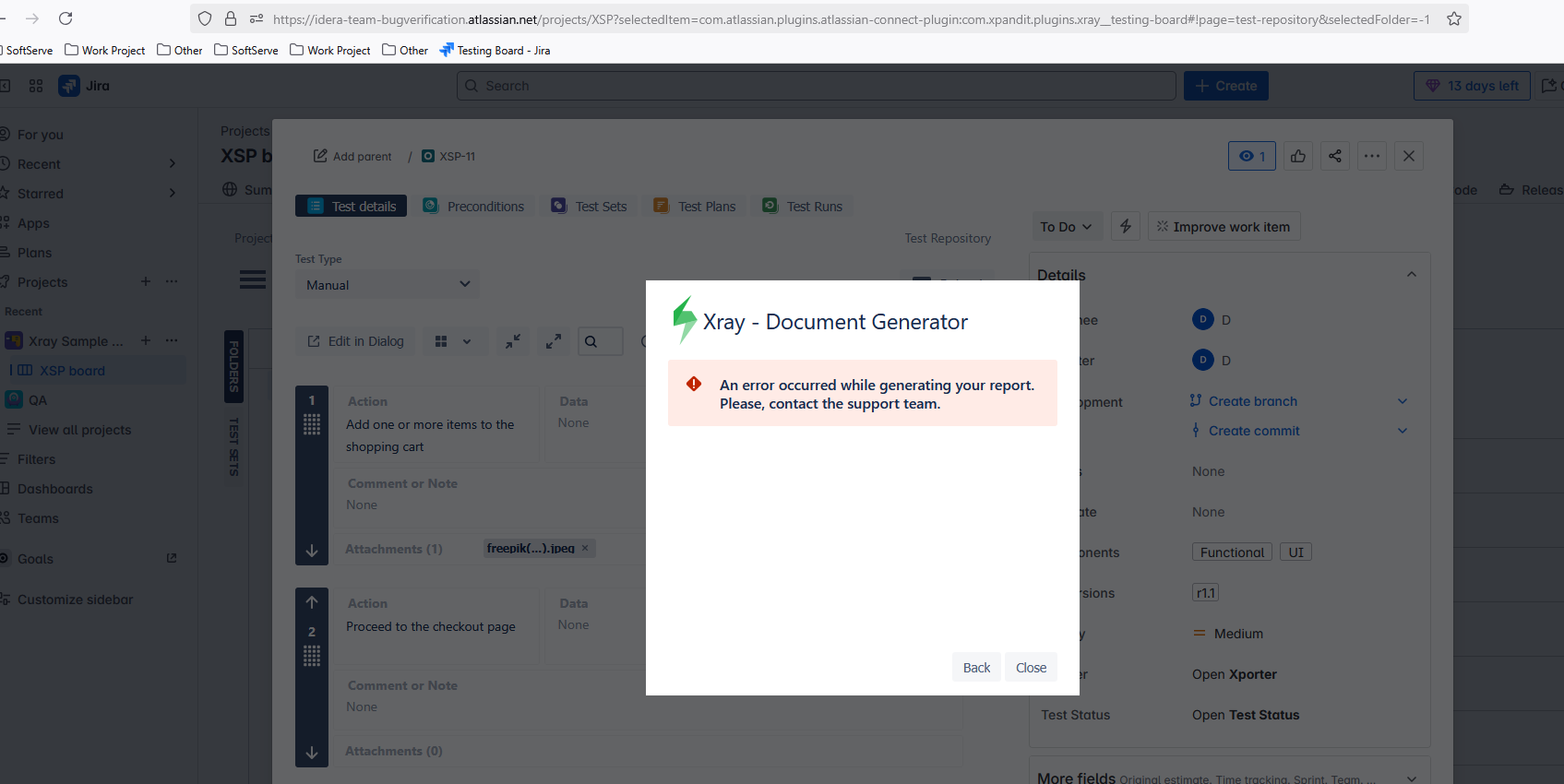The width and height of the screenshot is (1564, 784).
Task: Collapse the Details section
Action: [1411, 275]
